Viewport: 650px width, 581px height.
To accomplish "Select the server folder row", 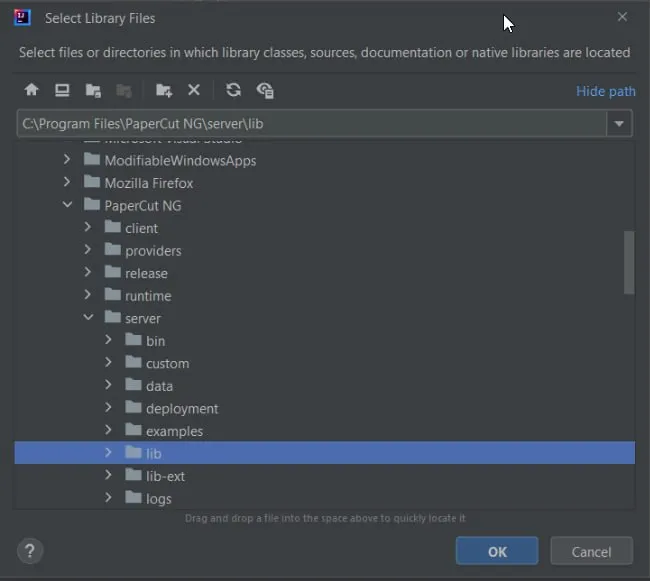I will pyautogui.click(x=325, y=318).
